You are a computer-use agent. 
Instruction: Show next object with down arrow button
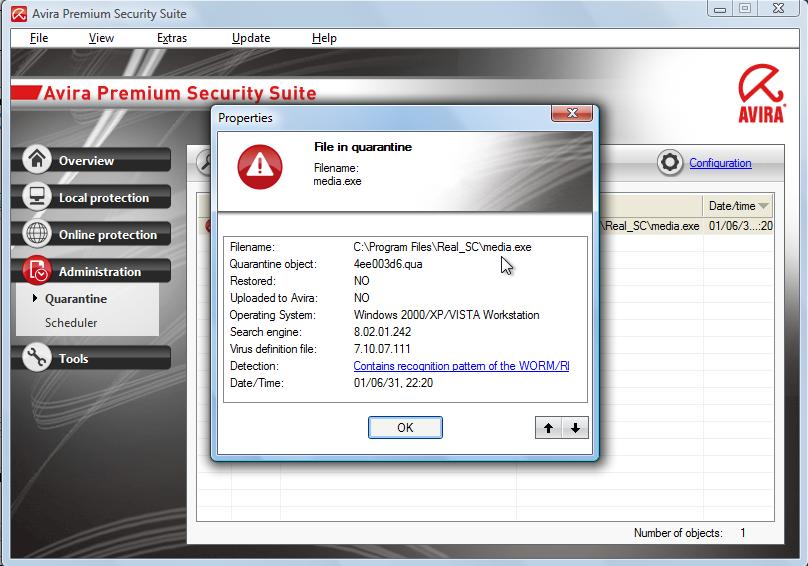tap(575, 428)
